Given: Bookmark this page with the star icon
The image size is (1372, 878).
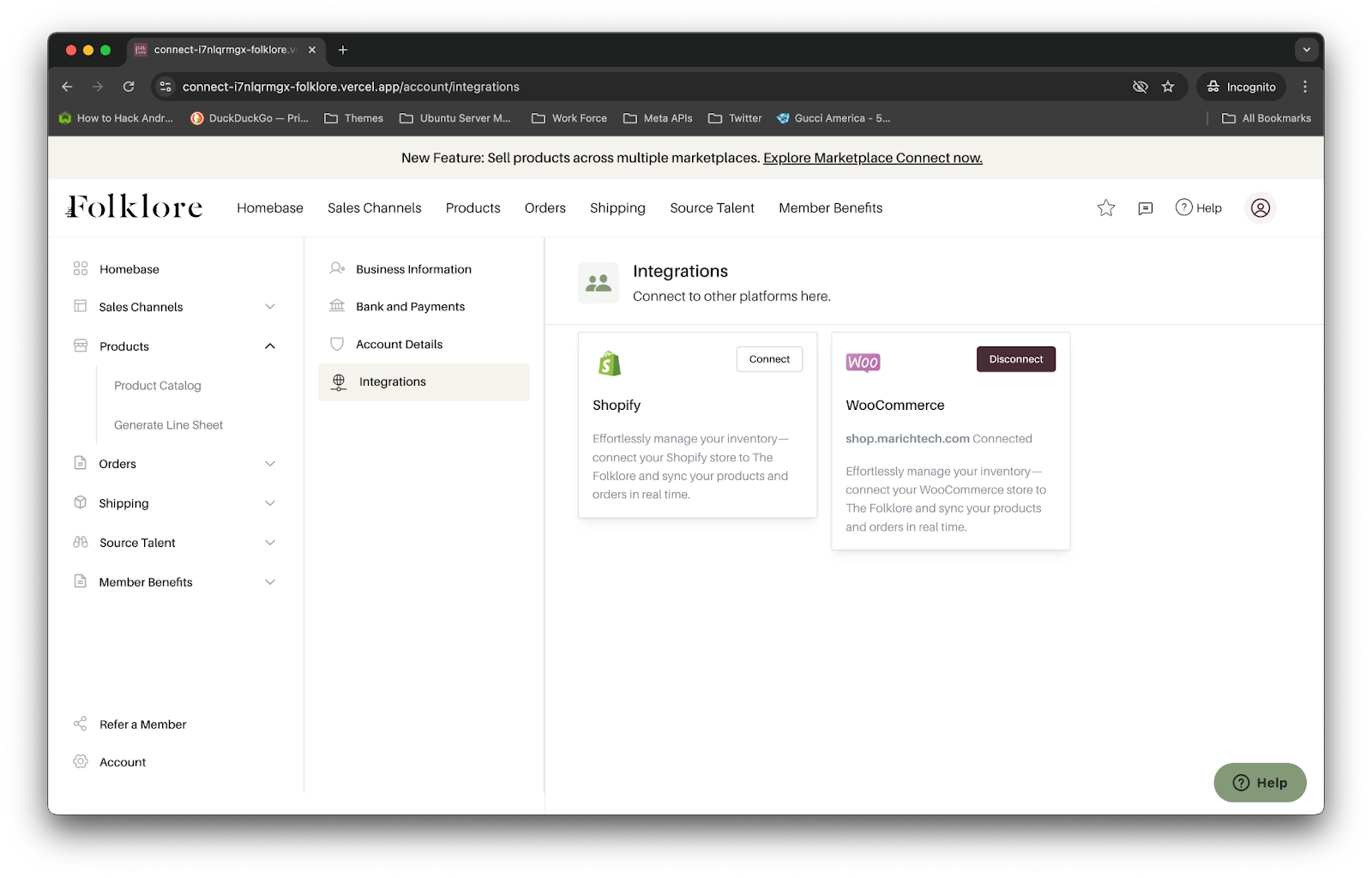Looking at the screenshot, I should point(1168,87).
